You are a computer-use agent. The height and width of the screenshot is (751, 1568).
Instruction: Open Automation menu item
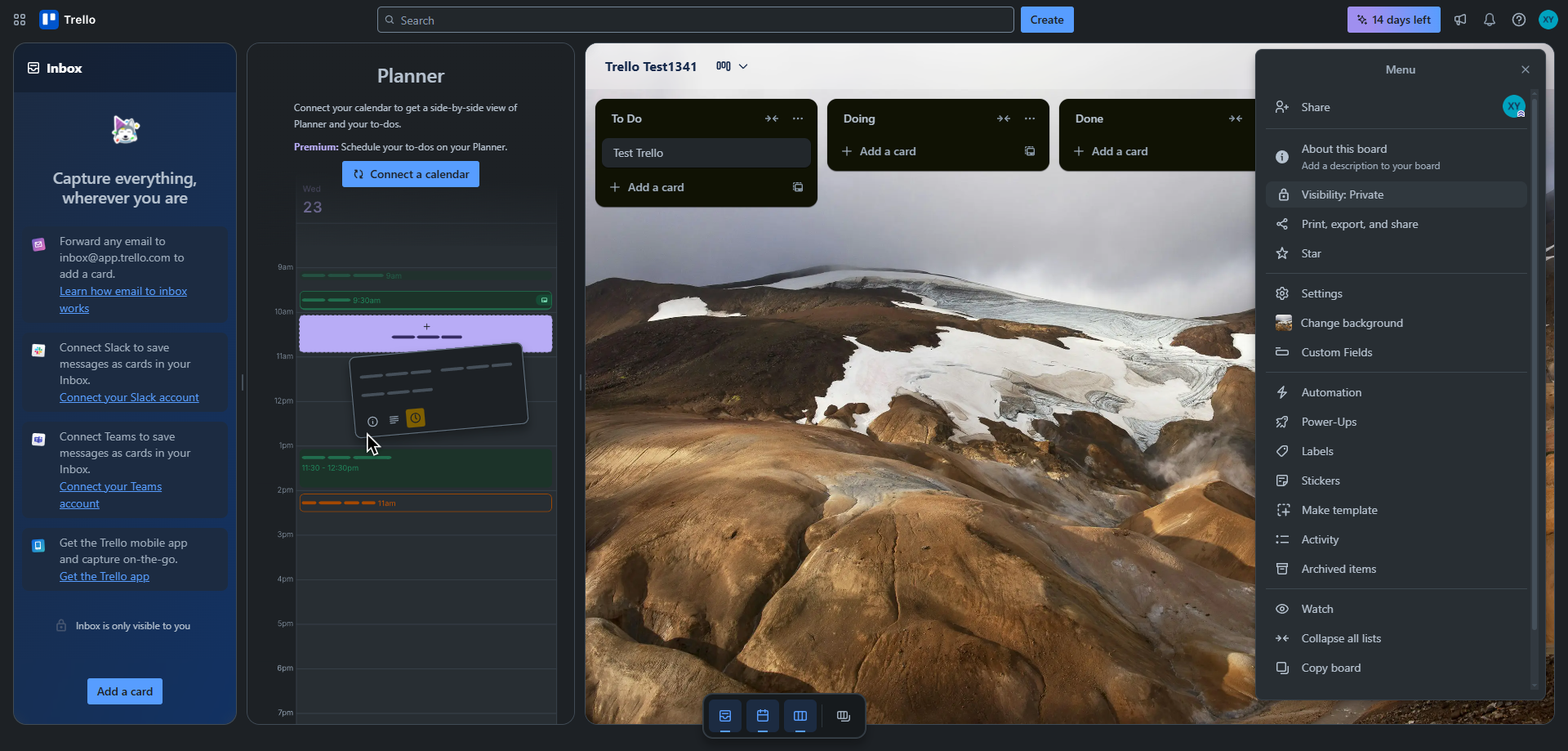click(1396, 392)
